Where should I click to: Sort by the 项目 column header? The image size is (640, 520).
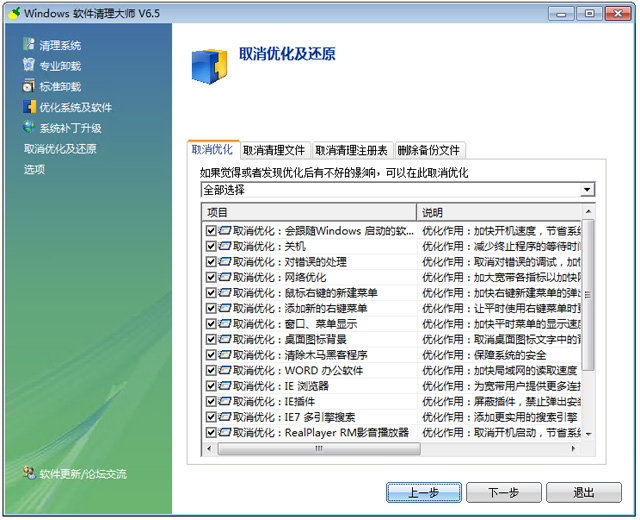tap(309, 212)
